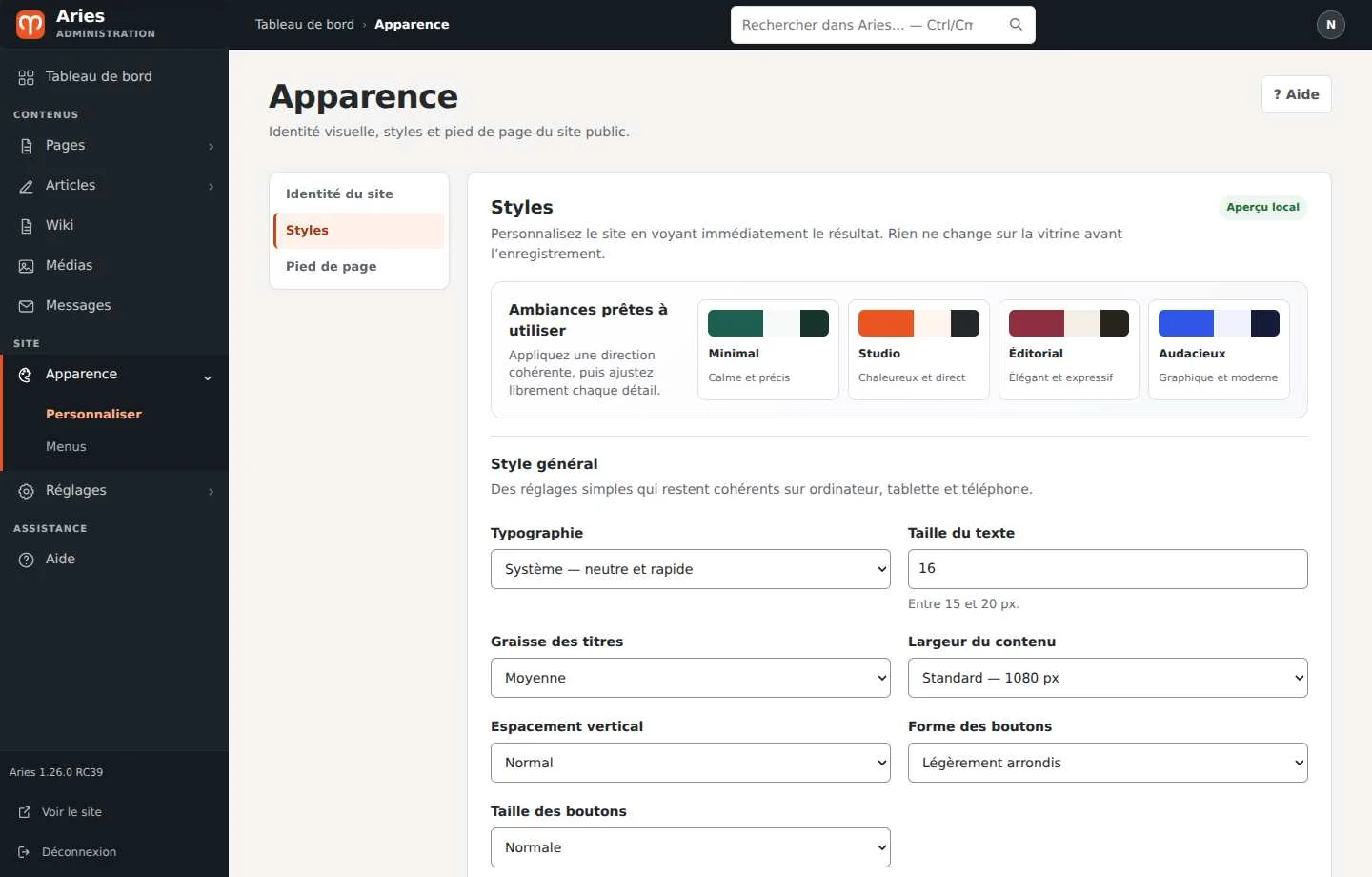Open Menus under Apparence
The width and height of the screenshot is (1372, 877).
(x=66, y=446)
